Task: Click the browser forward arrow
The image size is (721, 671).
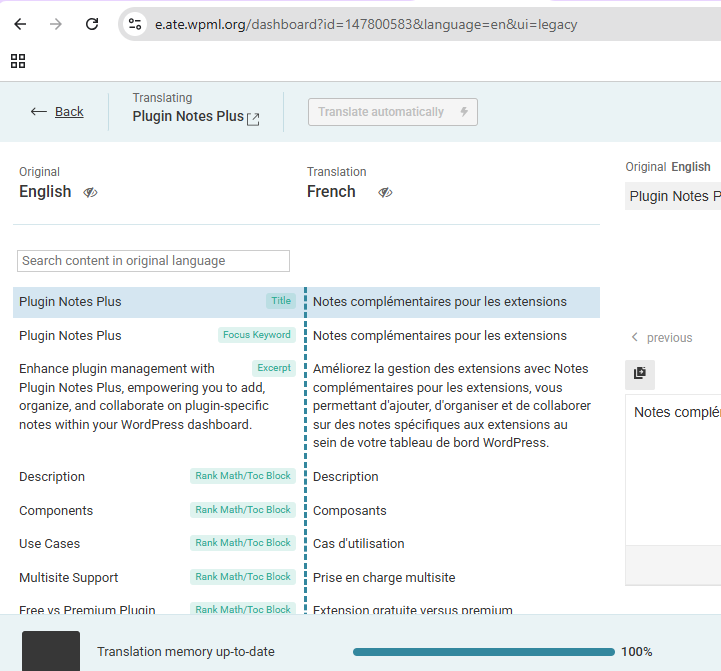Action: click(x=55, y=24)
